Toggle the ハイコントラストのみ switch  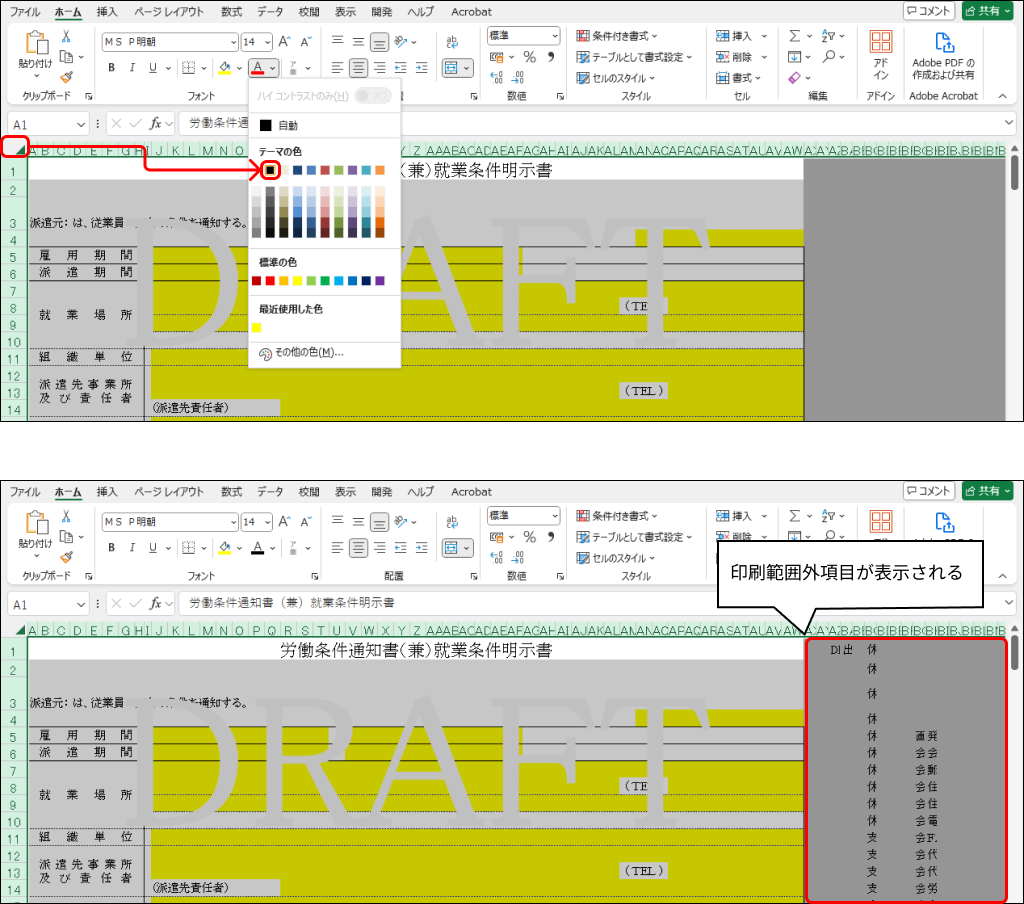(372, 96)
